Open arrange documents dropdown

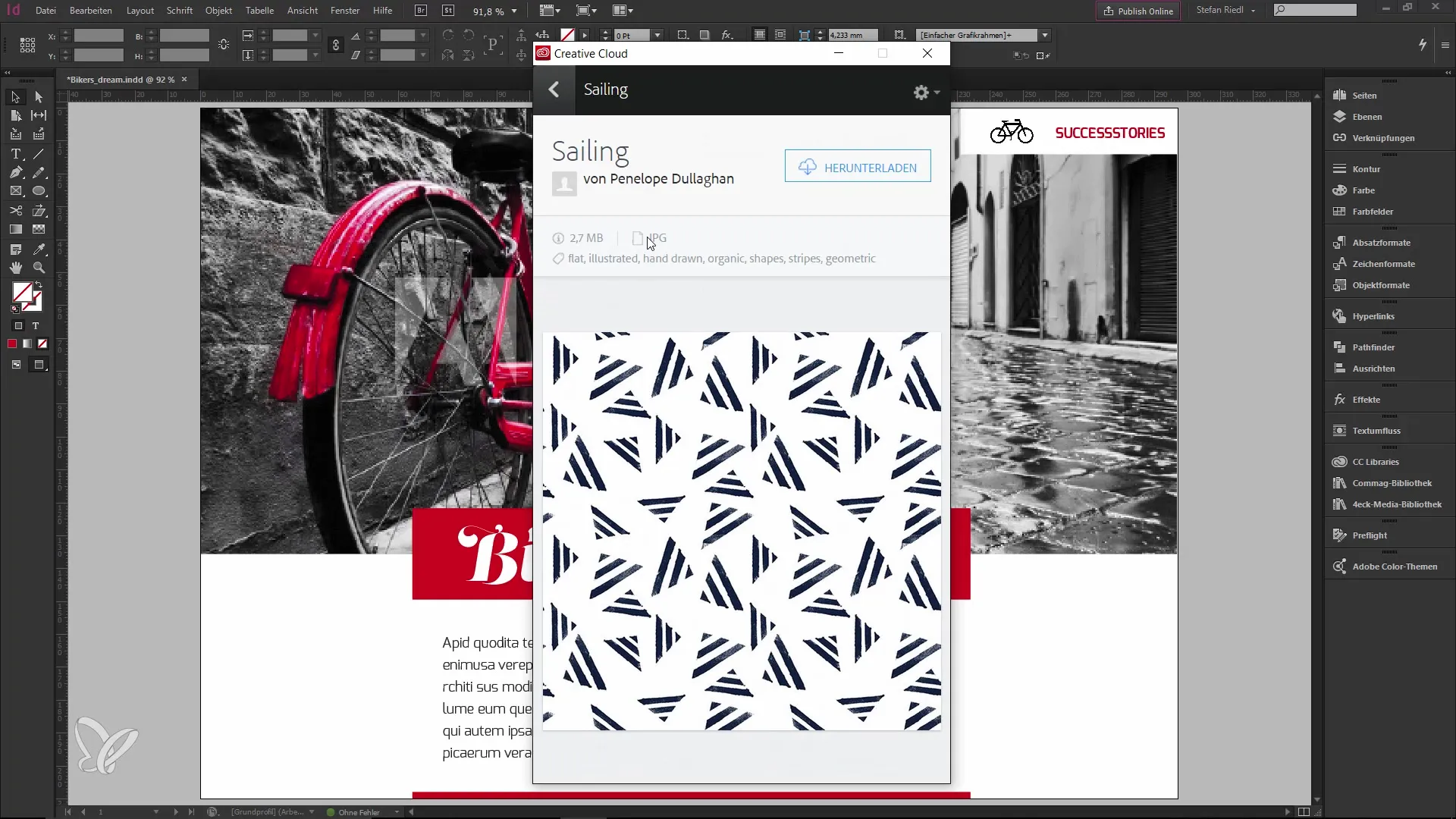pos(623,11)
